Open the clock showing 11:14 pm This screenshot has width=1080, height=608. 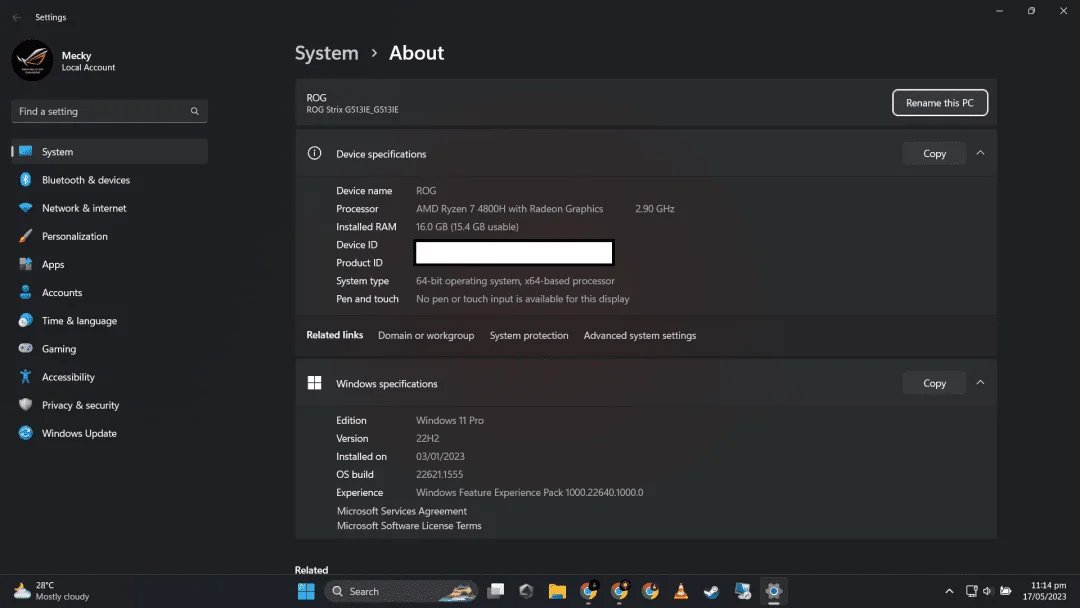[1044, 591]
